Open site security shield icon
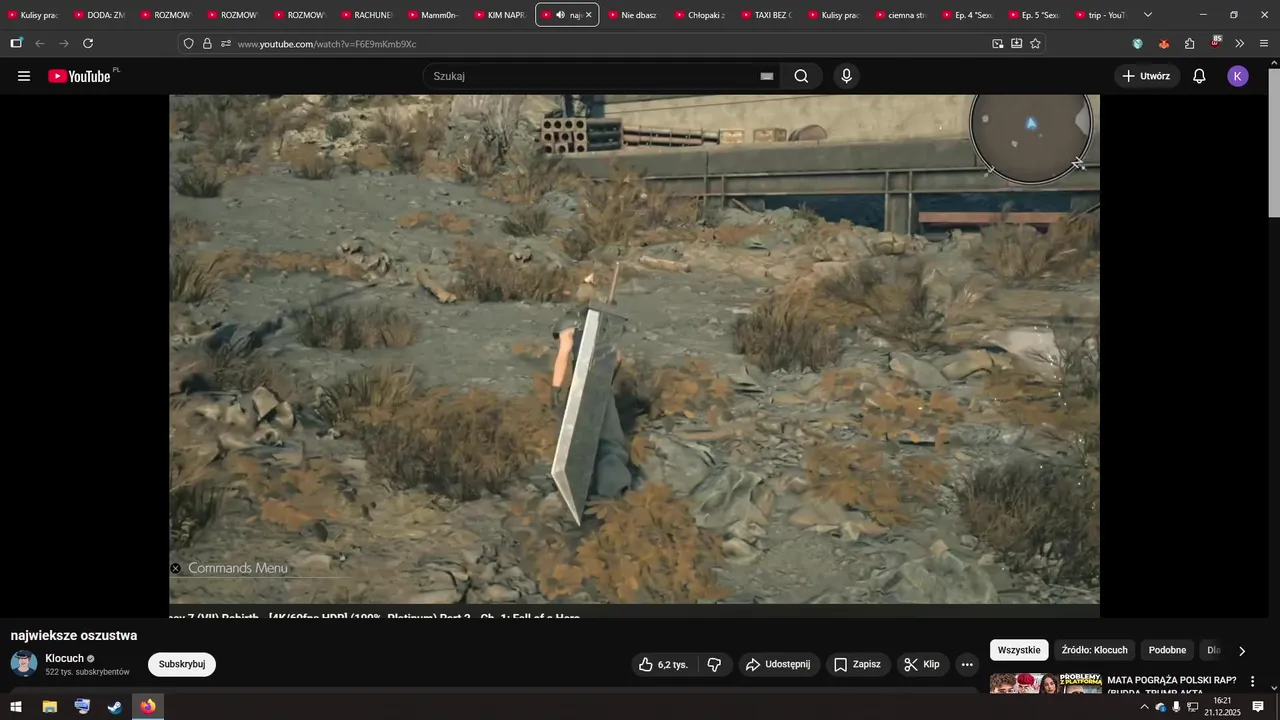Image resolution: width=1280 pixels, height=720 pixels. point(188,43)
